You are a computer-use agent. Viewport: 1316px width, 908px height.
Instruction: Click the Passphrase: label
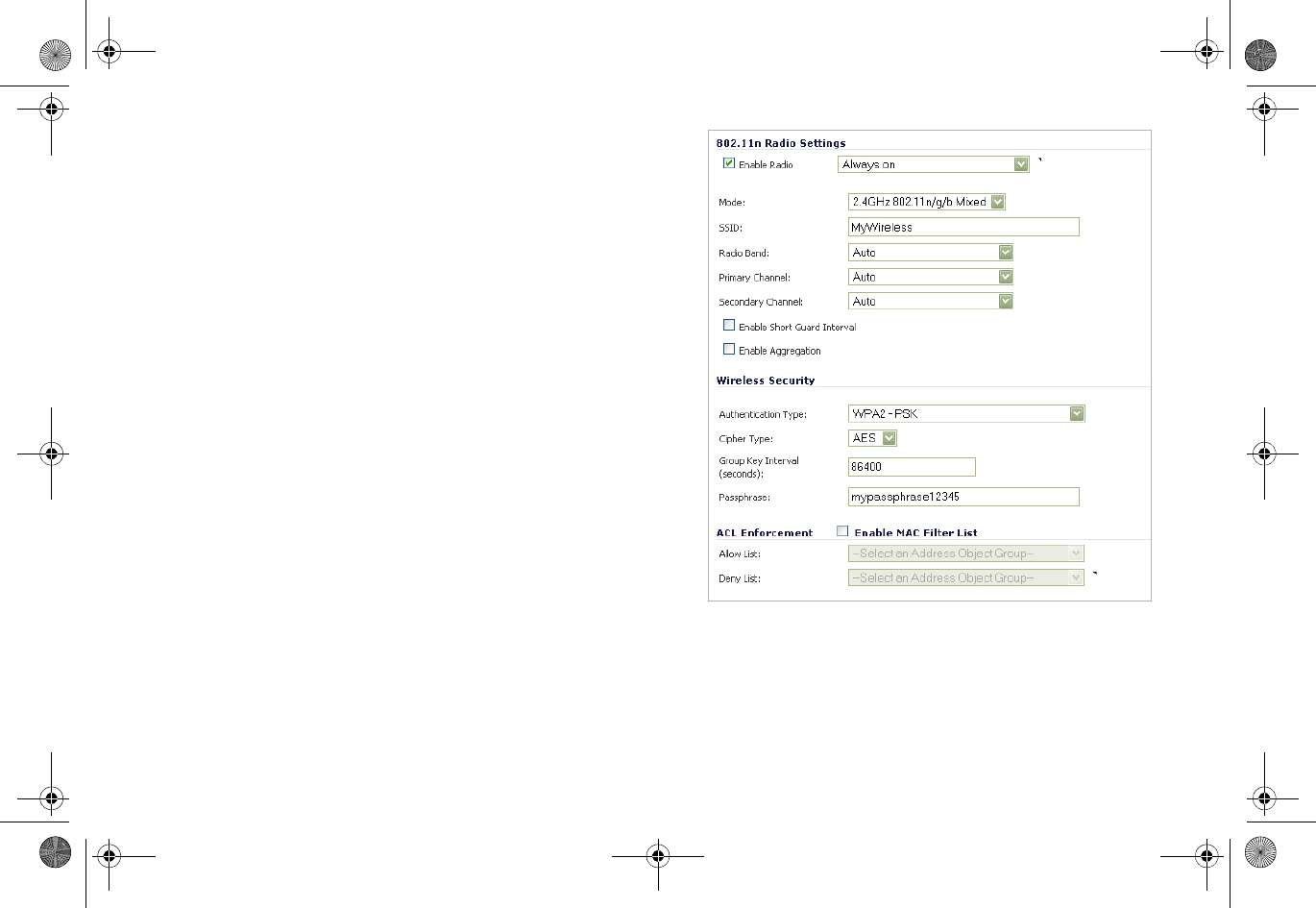[744, 498]
